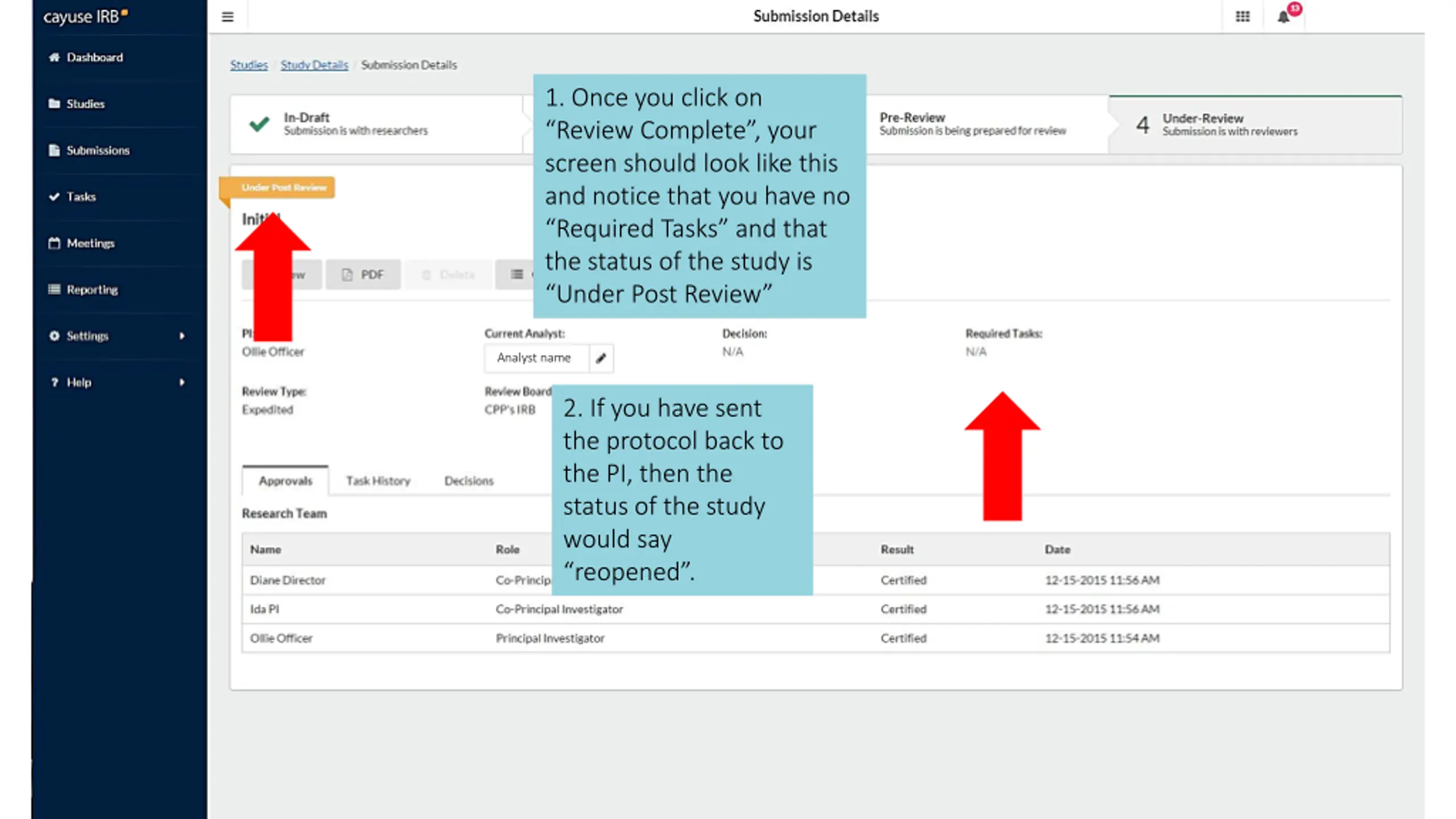The image size is (1456, 819).
Task: Follow the Studies breadcrumb link
Action: click(x=249, y=65)
